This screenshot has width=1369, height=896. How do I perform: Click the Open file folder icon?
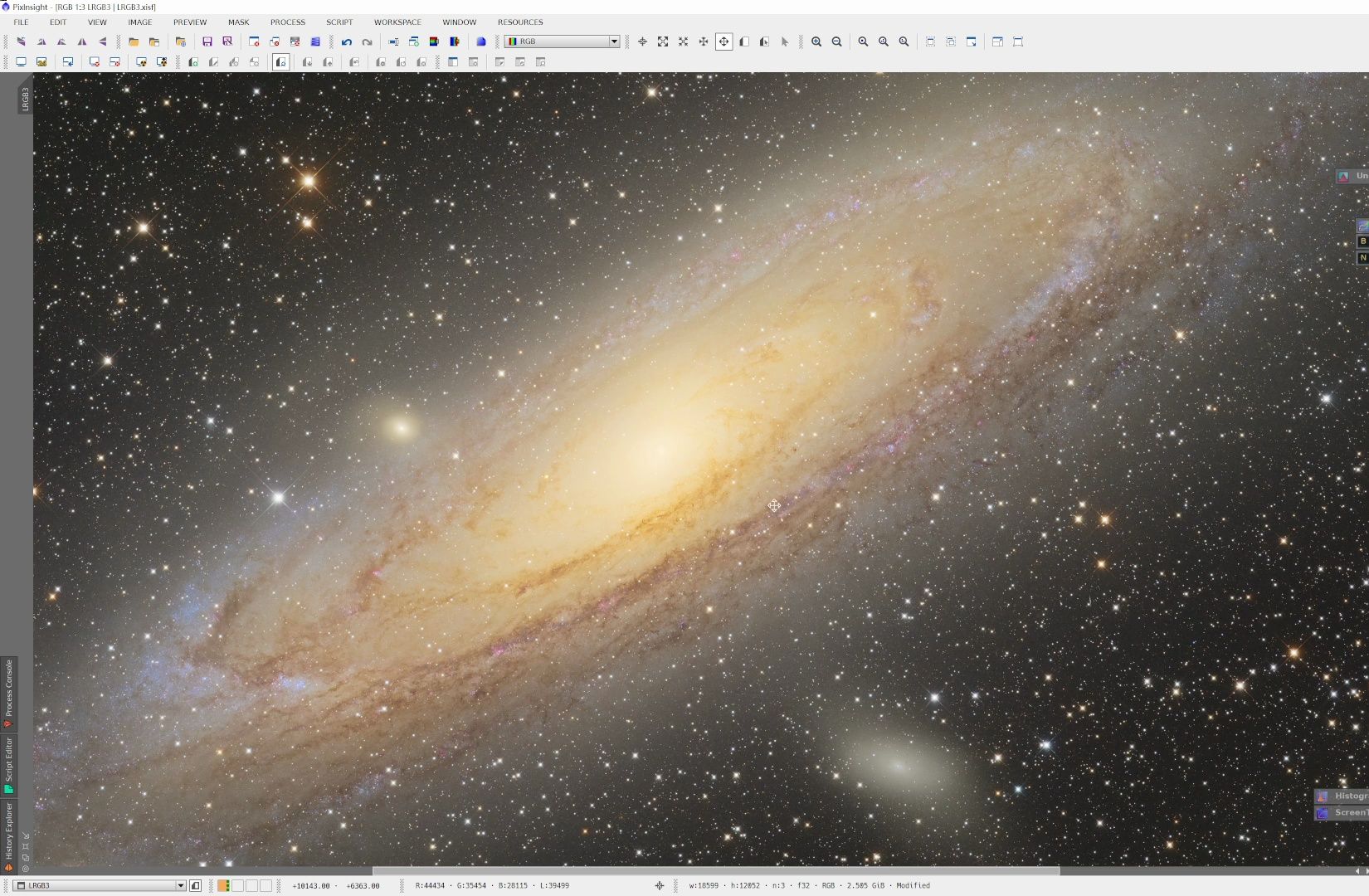[134, 41]
